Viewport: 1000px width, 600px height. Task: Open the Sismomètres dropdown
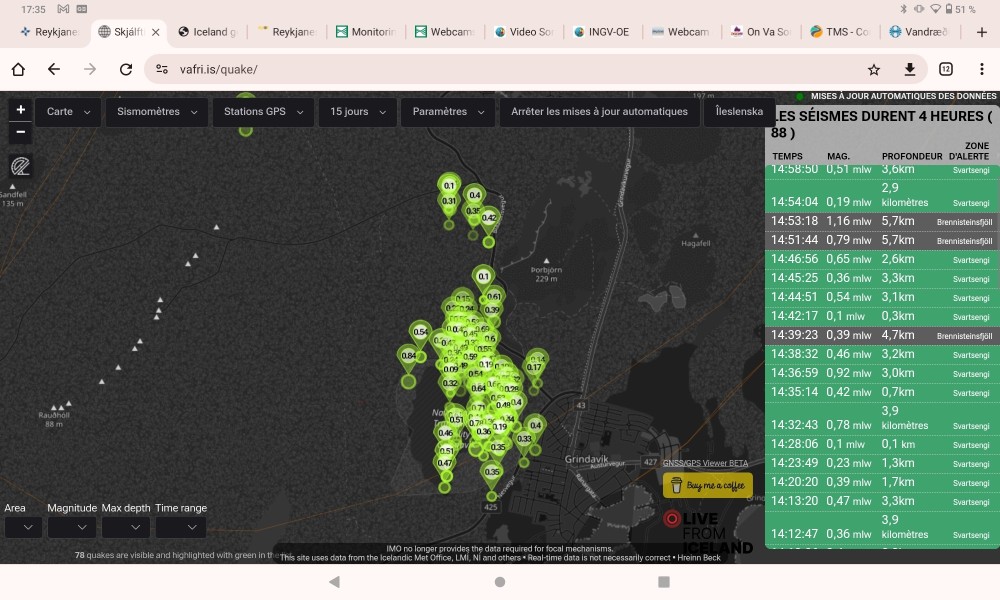[x=156, y=112]
